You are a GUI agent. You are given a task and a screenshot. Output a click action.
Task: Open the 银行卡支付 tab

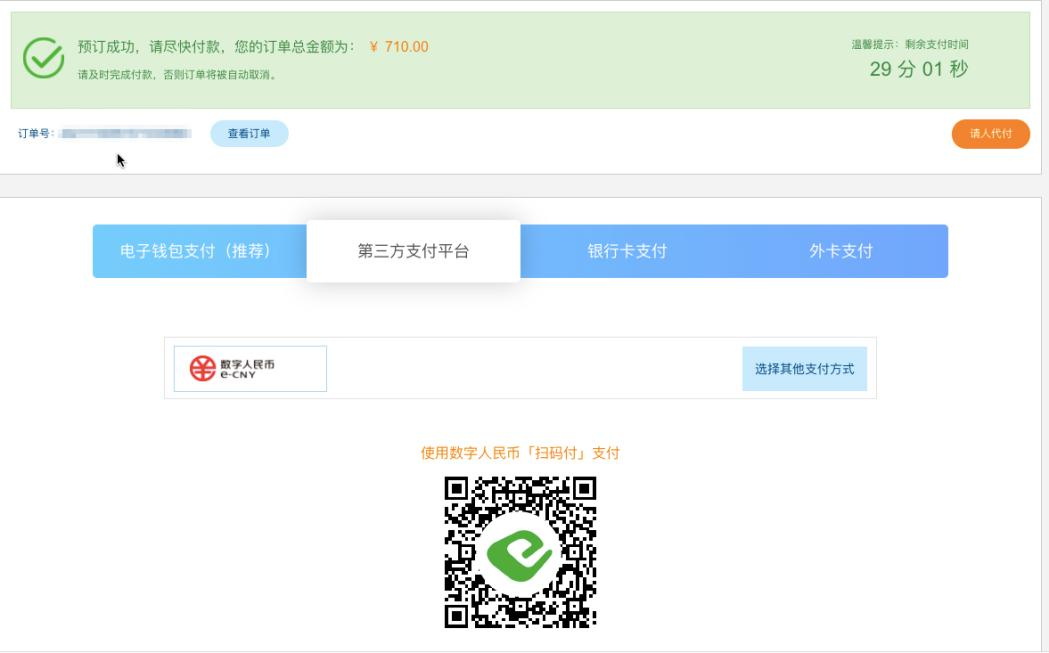tap(627, 251)
